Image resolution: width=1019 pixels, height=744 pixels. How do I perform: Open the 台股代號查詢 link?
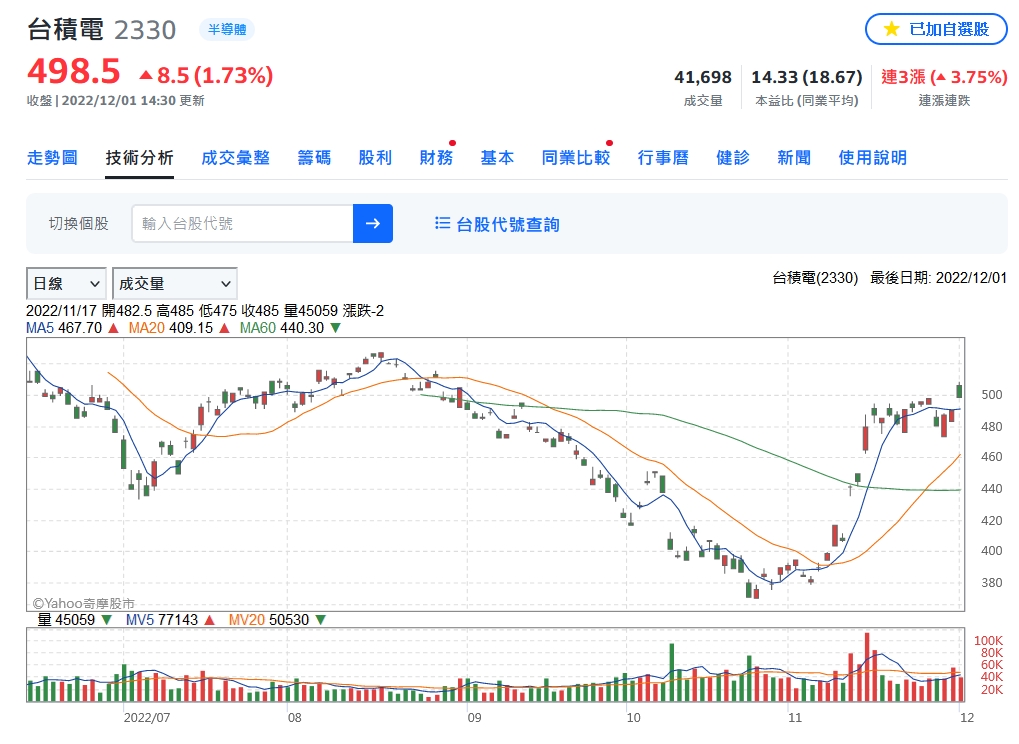pos(508,224)
